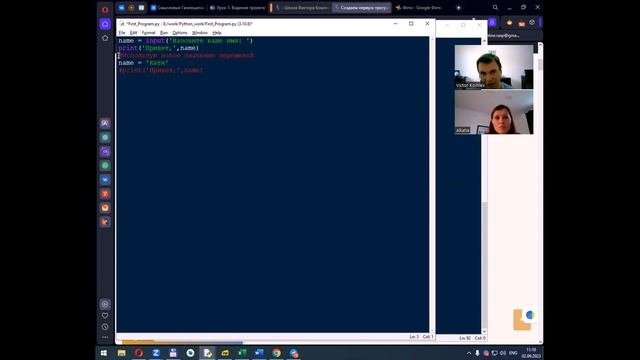Open the Format menu in IDLE
The height and width of the screenshot is (360, 640).
point(149,33)
